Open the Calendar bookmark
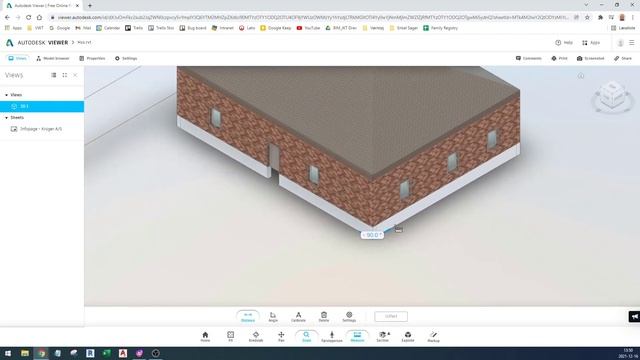Screen dimensions: 640x360 [x=108, y=28]
